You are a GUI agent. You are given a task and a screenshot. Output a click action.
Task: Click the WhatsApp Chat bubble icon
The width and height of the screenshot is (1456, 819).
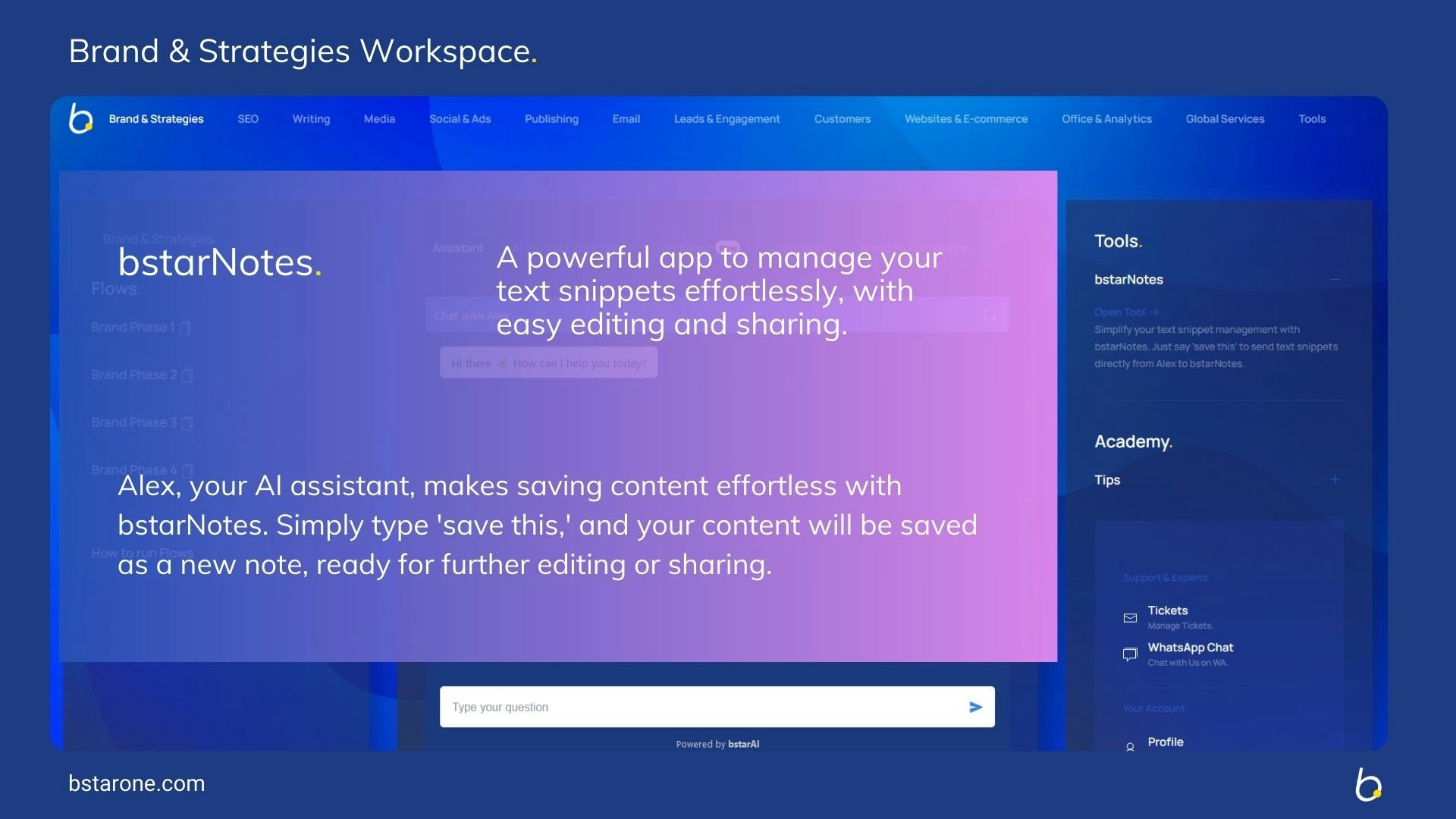(1130, 654)
